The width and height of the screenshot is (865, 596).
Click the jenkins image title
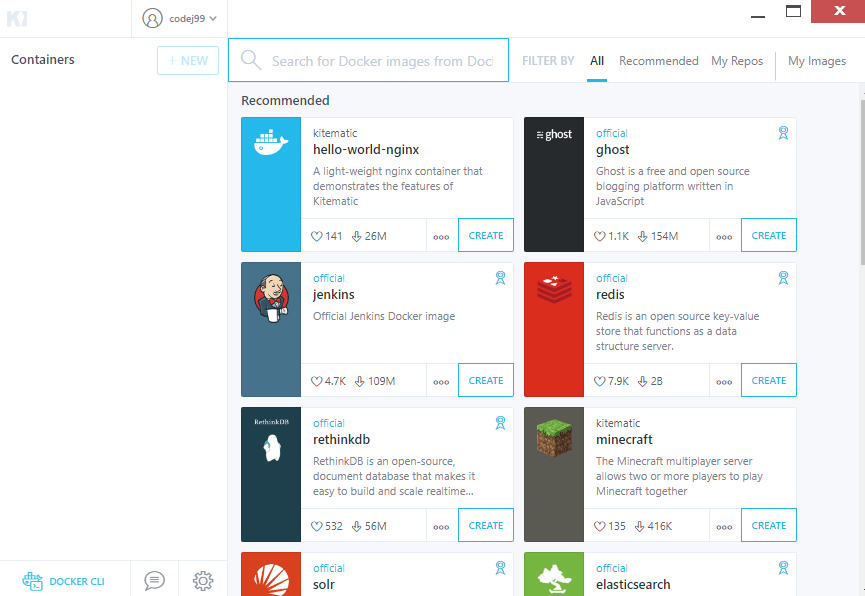[x=334, y=295]
